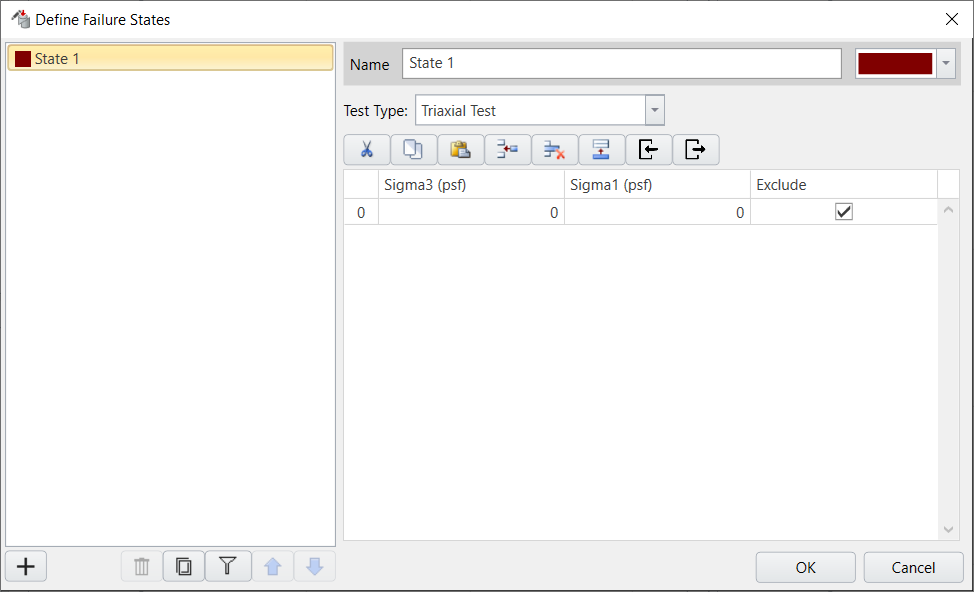Select State 1 in the states list
This screenshot has height=592, width=974.
tap(170, 58)
